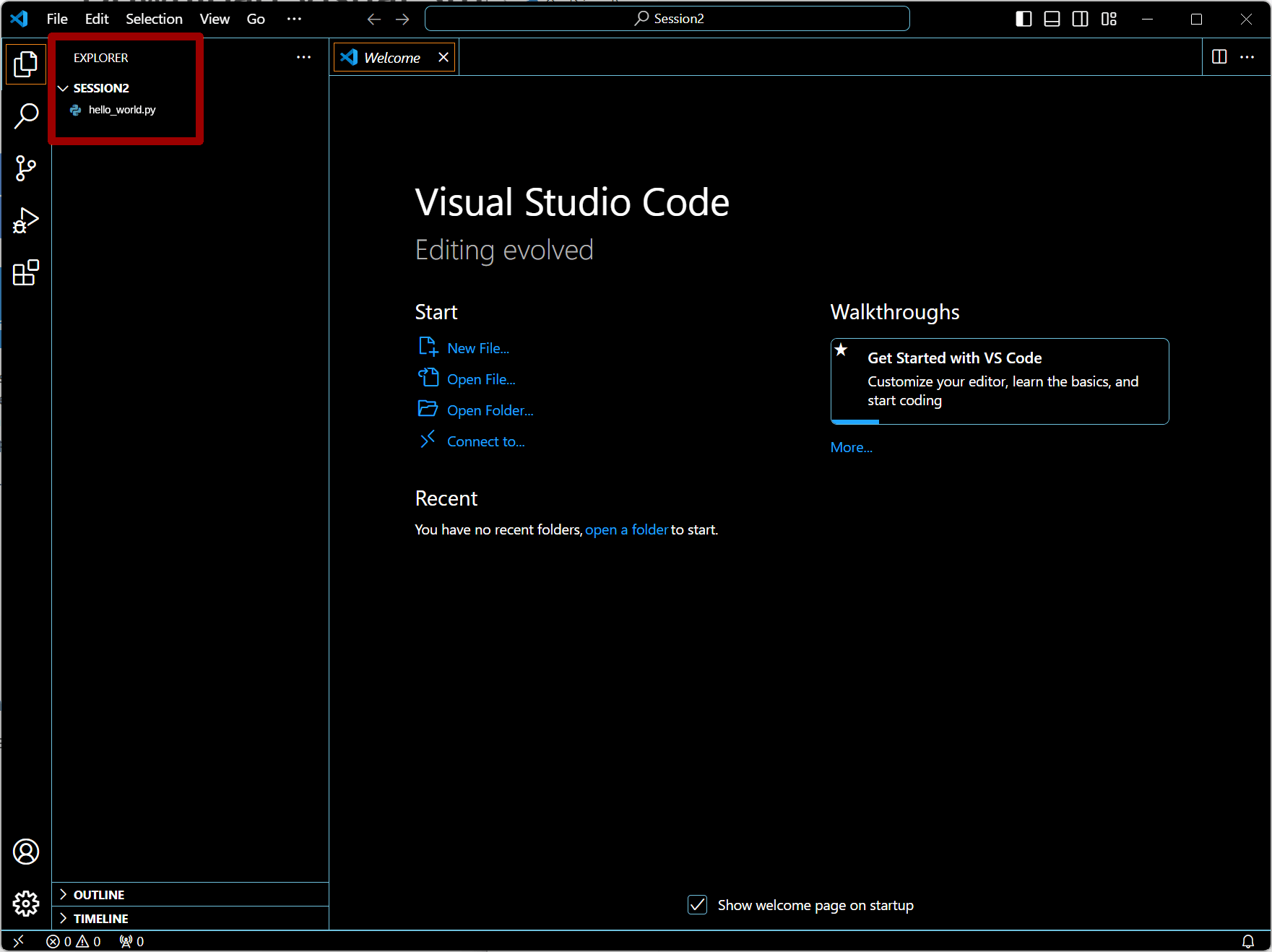The width and height of the screenshot is (1272, 952).
Task: Close the Welcome tab
Action: [x=444, y=57]
